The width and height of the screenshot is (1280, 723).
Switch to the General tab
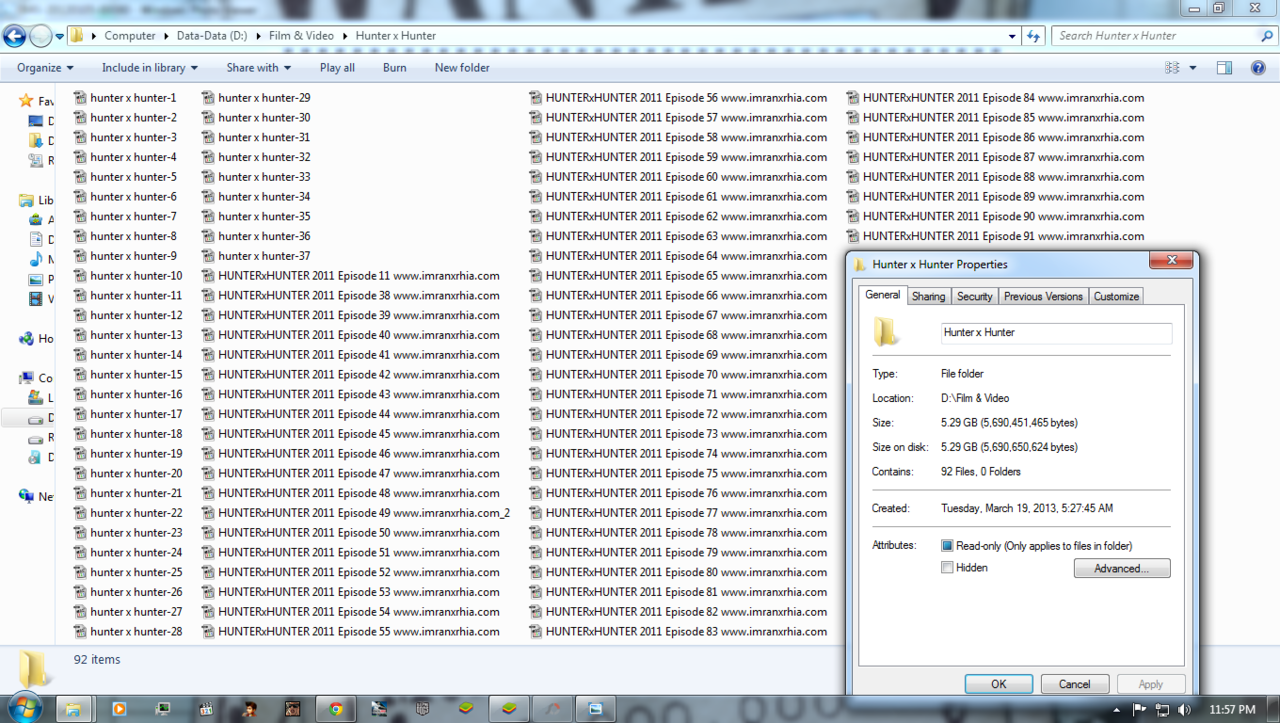pyautogui.click(x=882, y=295)
